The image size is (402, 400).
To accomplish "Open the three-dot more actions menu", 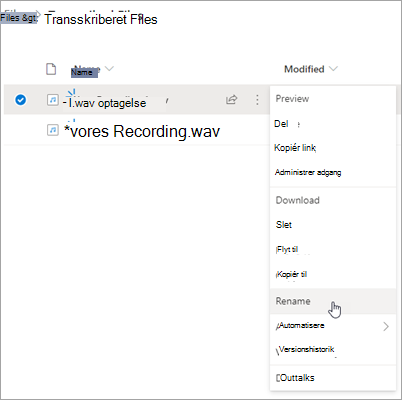I will click(257, 100).
